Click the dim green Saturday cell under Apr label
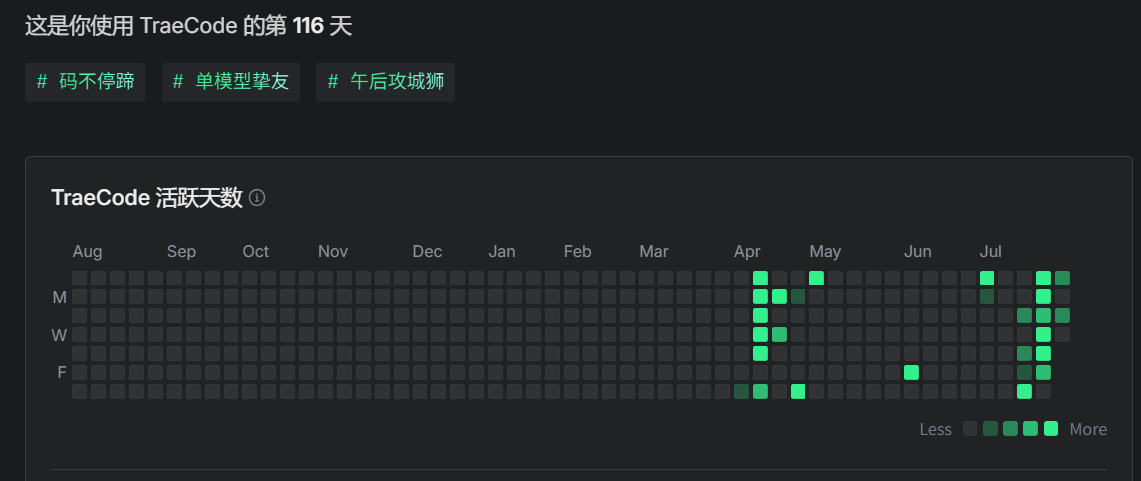 point(741,391)
